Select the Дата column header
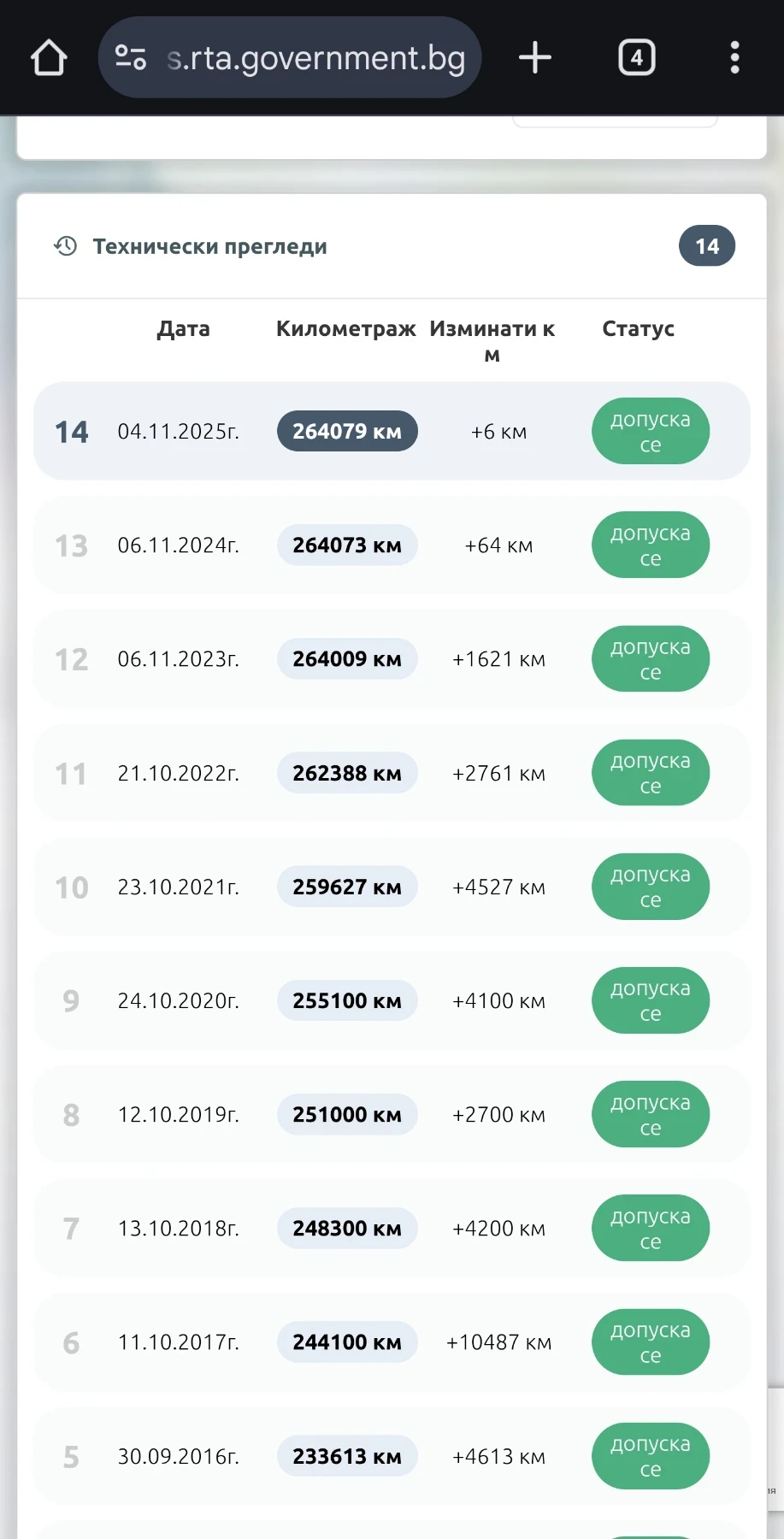Screen dimensions: 784x1539 (183, 329)
